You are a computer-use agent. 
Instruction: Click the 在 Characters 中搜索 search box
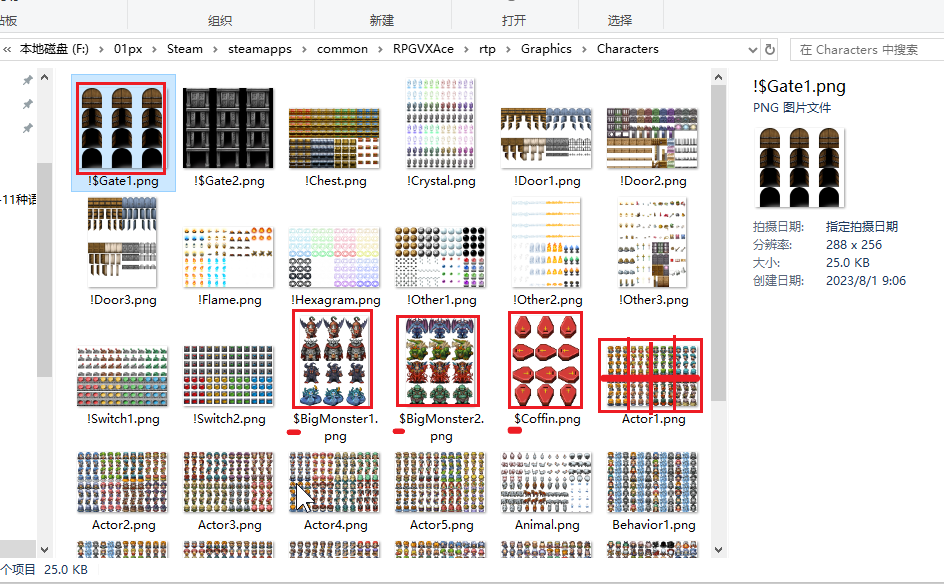tap(867, 50)
